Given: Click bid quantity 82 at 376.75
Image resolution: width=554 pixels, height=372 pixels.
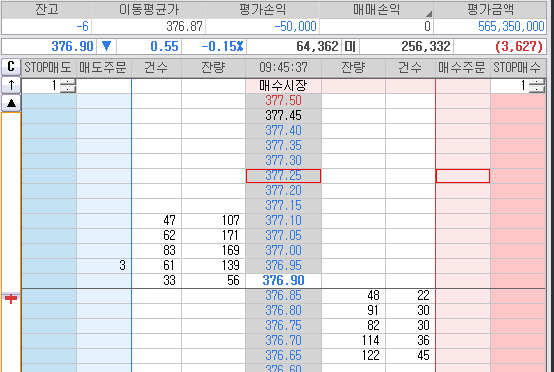Looking at the screenshot, I should [x=353, y=326].
